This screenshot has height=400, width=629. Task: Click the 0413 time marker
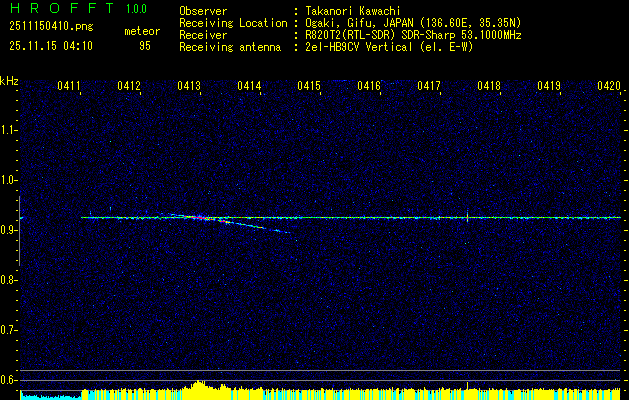(x=189, y=87)
